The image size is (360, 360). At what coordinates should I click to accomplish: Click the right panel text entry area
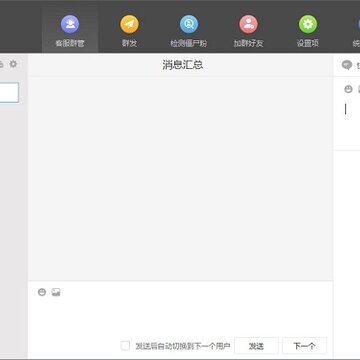tap(347, 123)
